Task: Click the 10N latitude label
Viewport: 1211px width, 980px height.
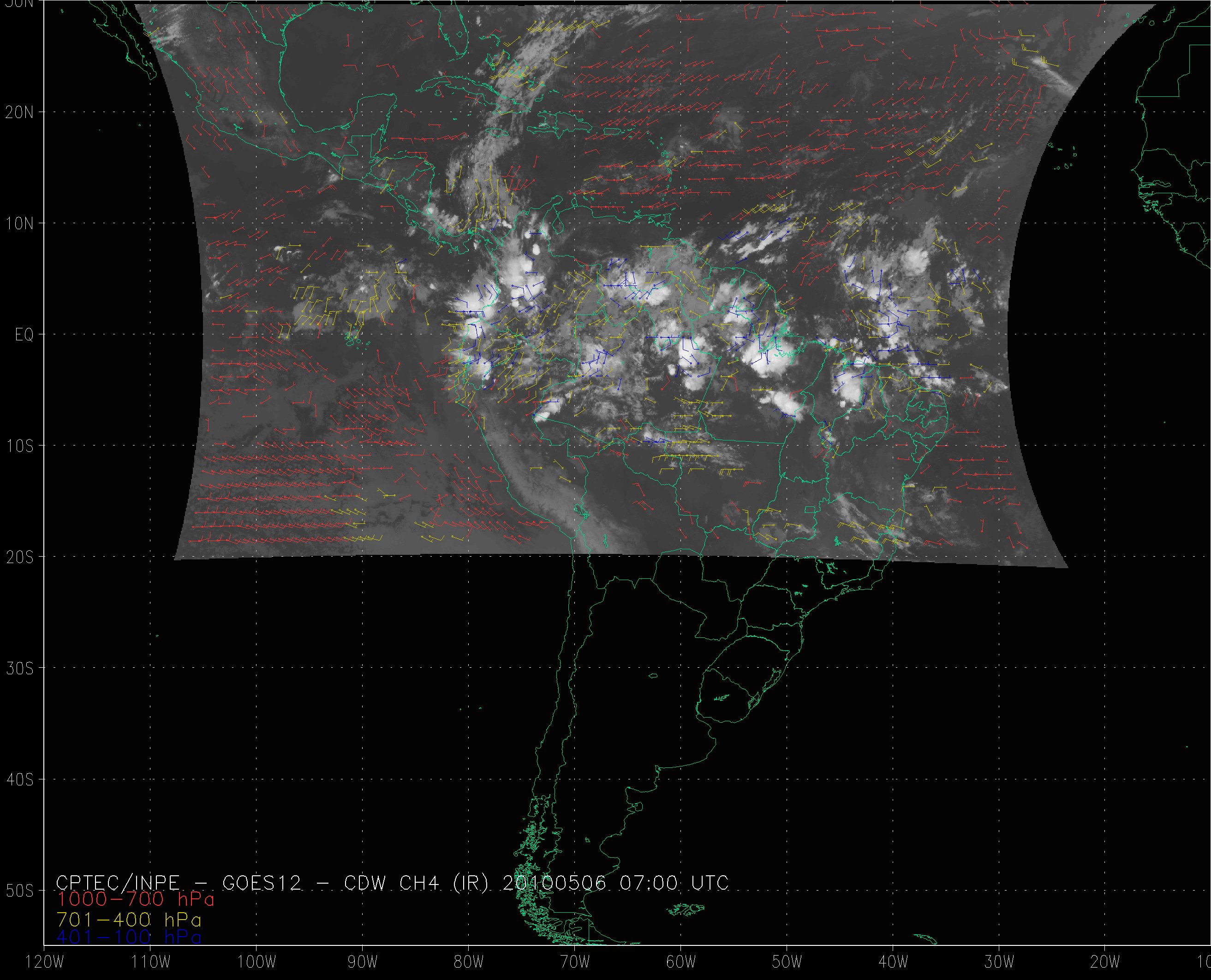Action: [x=20, y=224]
